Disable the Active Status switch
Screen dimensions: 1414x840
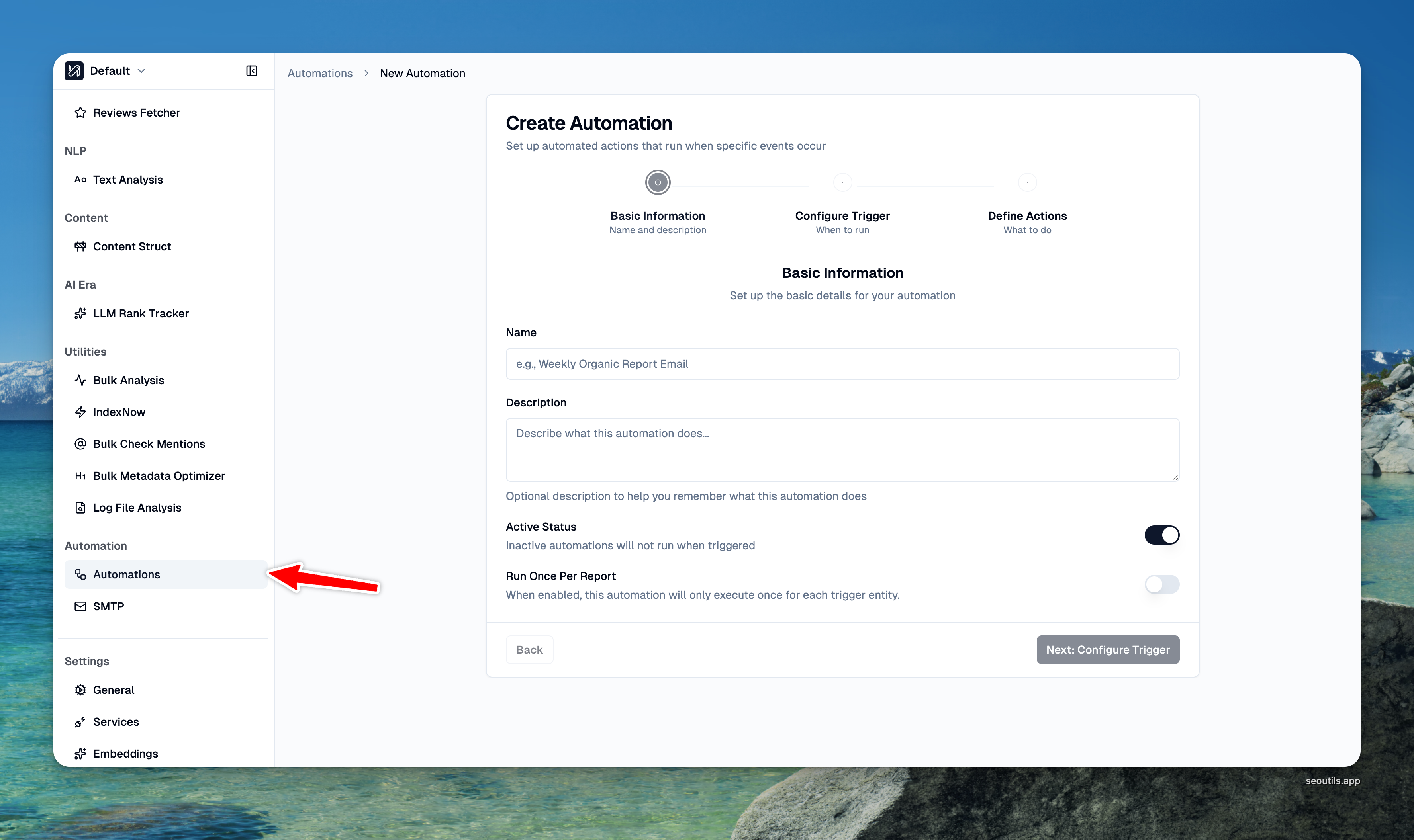click(x=1161, y=535)
